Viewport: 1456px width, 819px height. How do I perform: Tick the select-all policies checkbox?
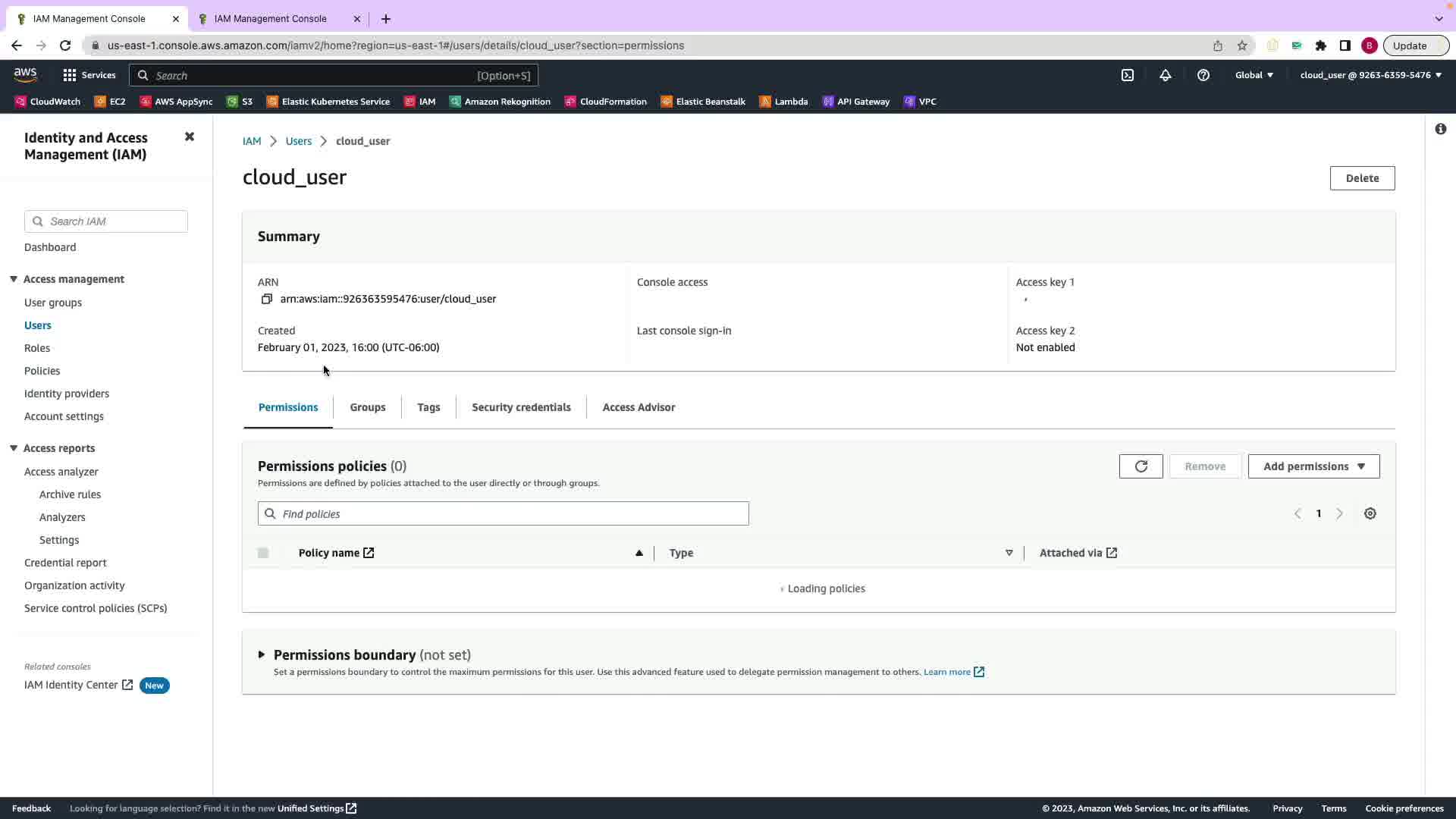click(263, 554)
